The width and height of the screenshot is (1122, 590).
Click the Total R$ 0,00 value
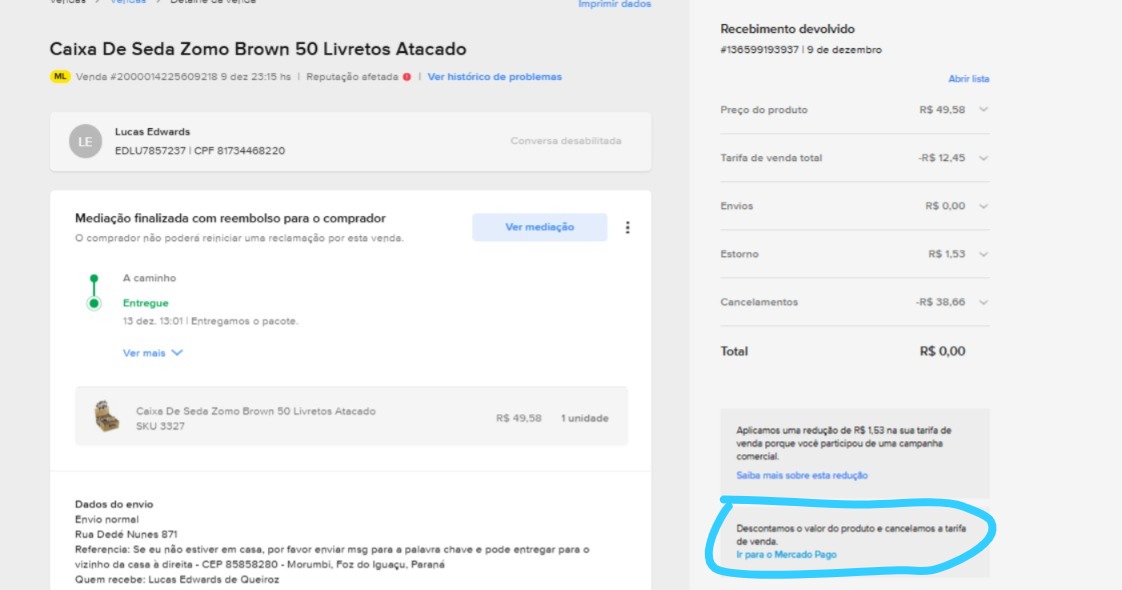pyautogui.click(x=942, y=351)
